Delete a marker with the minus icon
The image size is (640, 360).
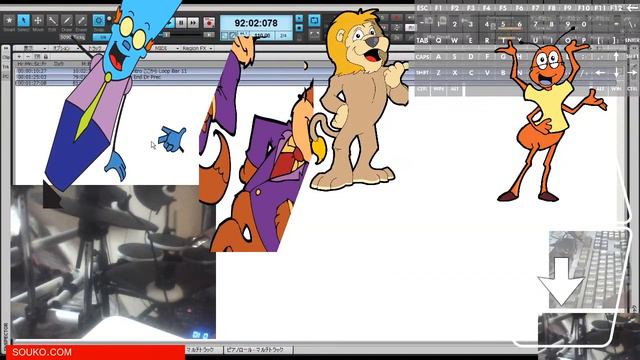[x=28, y=56]
